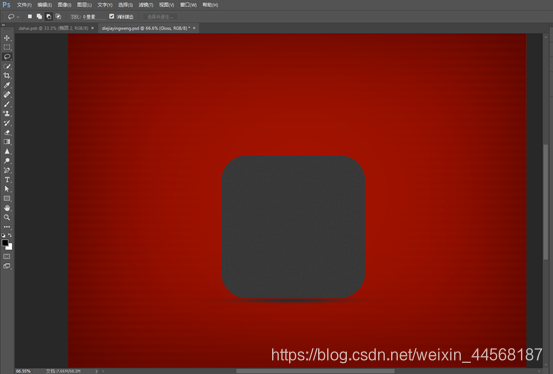Set the foreground color swatch
The image size is (553, 374).
click(x=5, y=243)
